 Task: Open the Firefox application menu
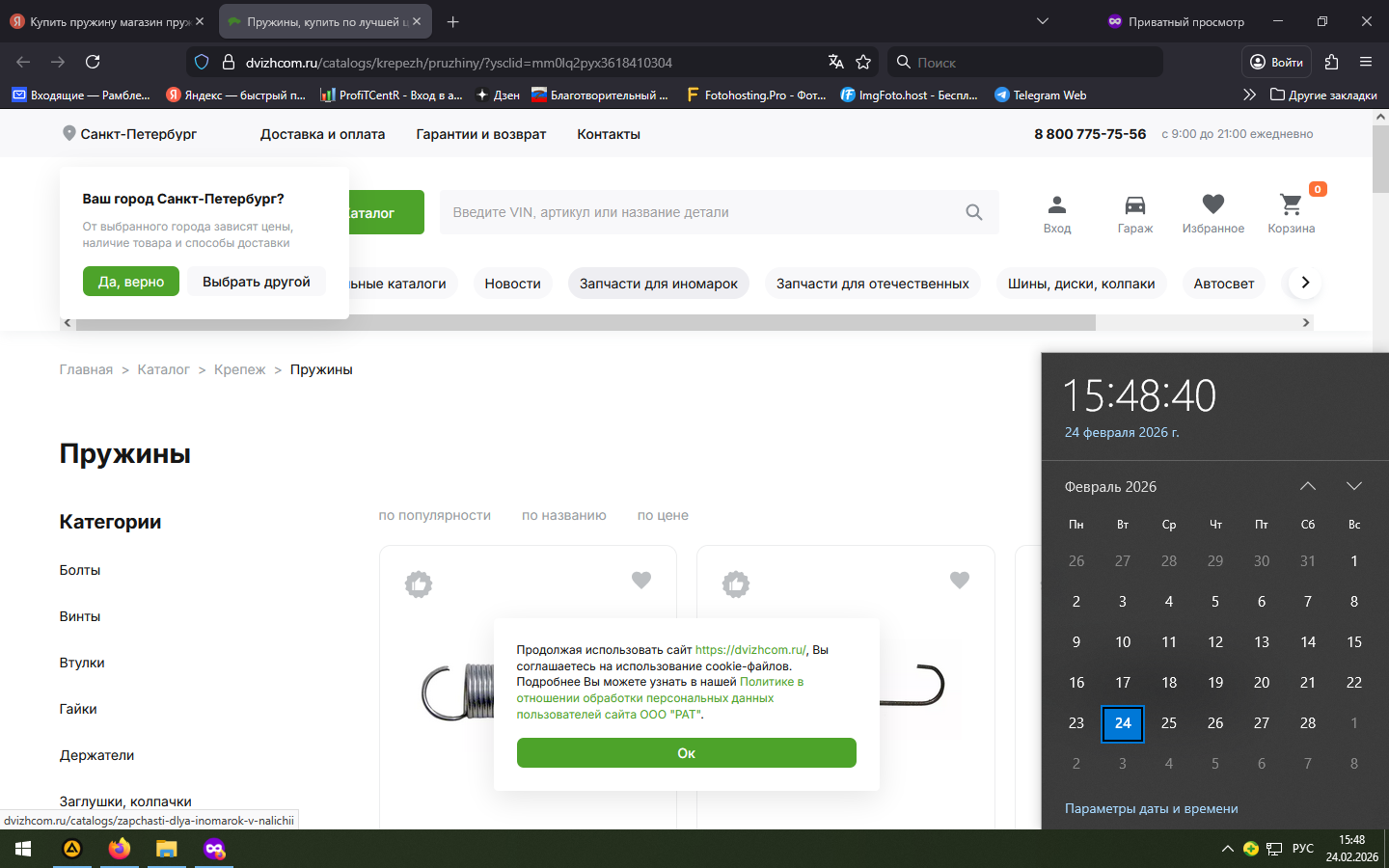(x=1366, y=62)
